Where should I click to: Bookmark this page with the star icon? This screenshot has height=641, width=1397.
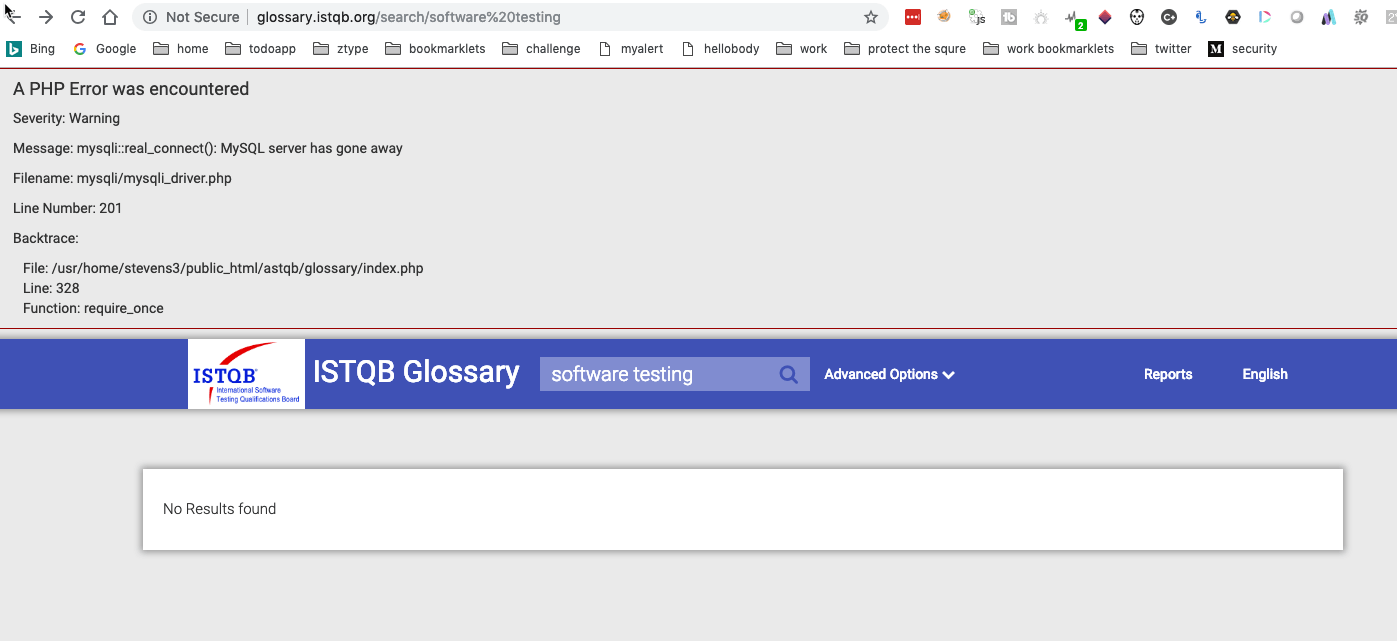coord(870,17)
